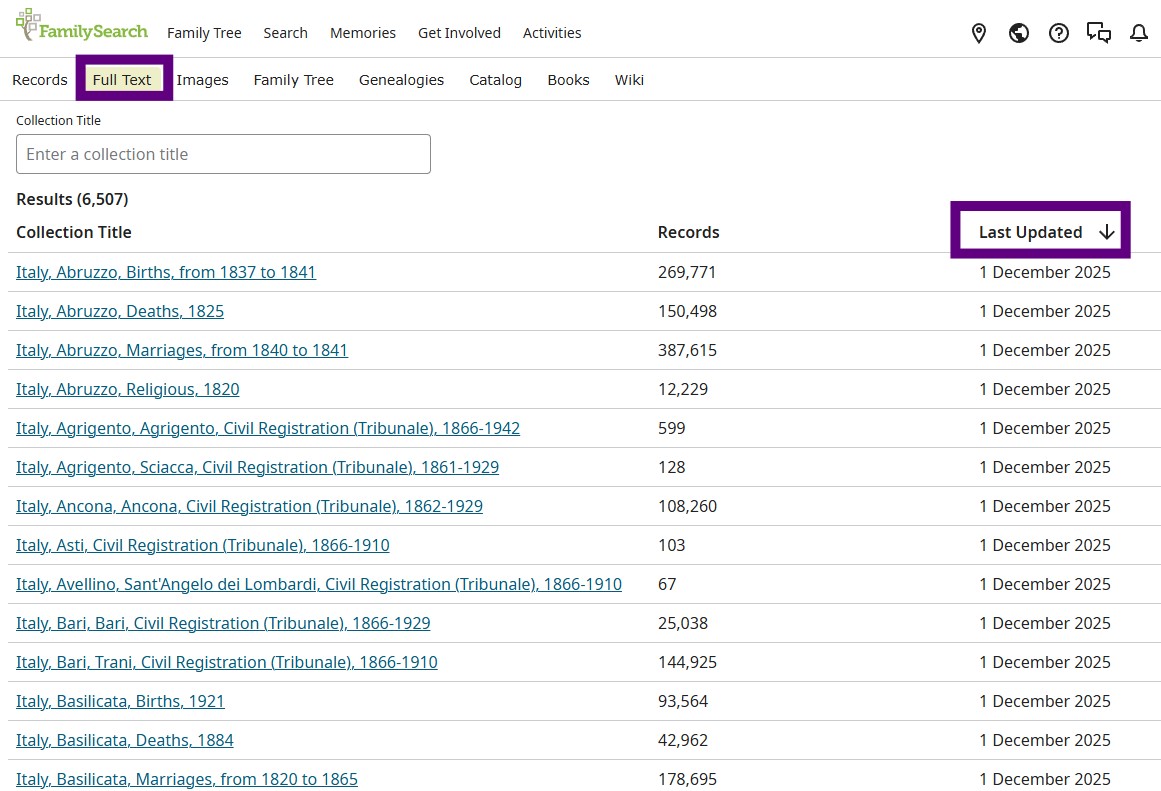Open the Get Involved menu
Screen dimensions: 1161x791
point(459,33)
